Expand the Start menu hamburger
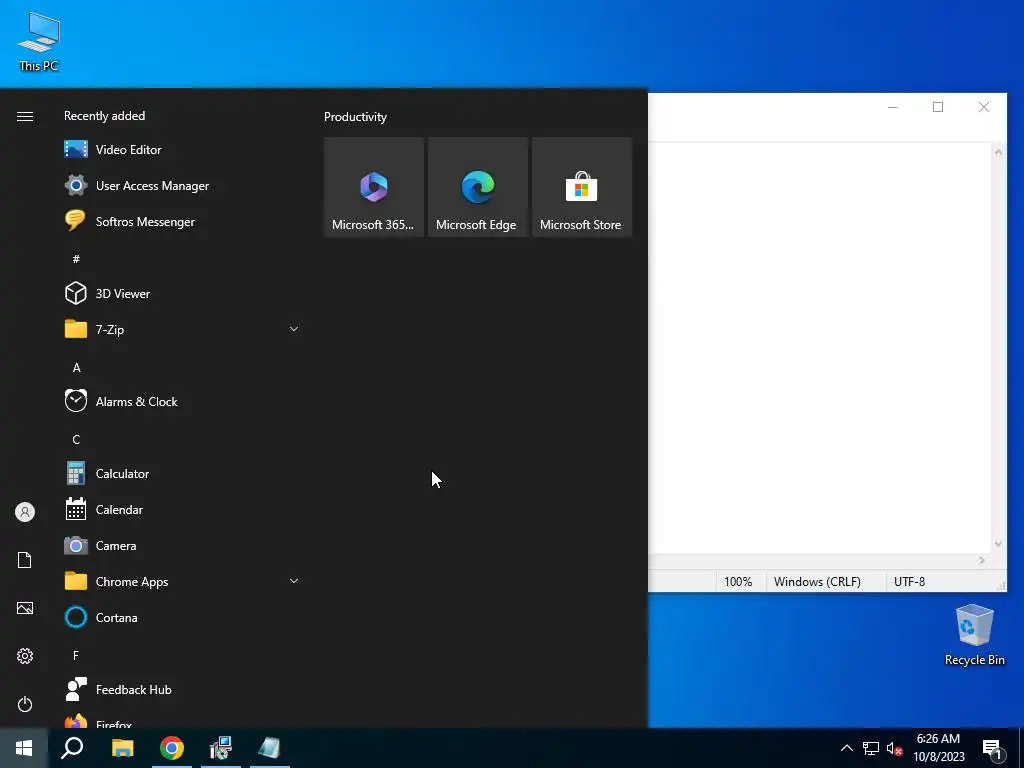 pyautogui.click(x=25, y=116)
